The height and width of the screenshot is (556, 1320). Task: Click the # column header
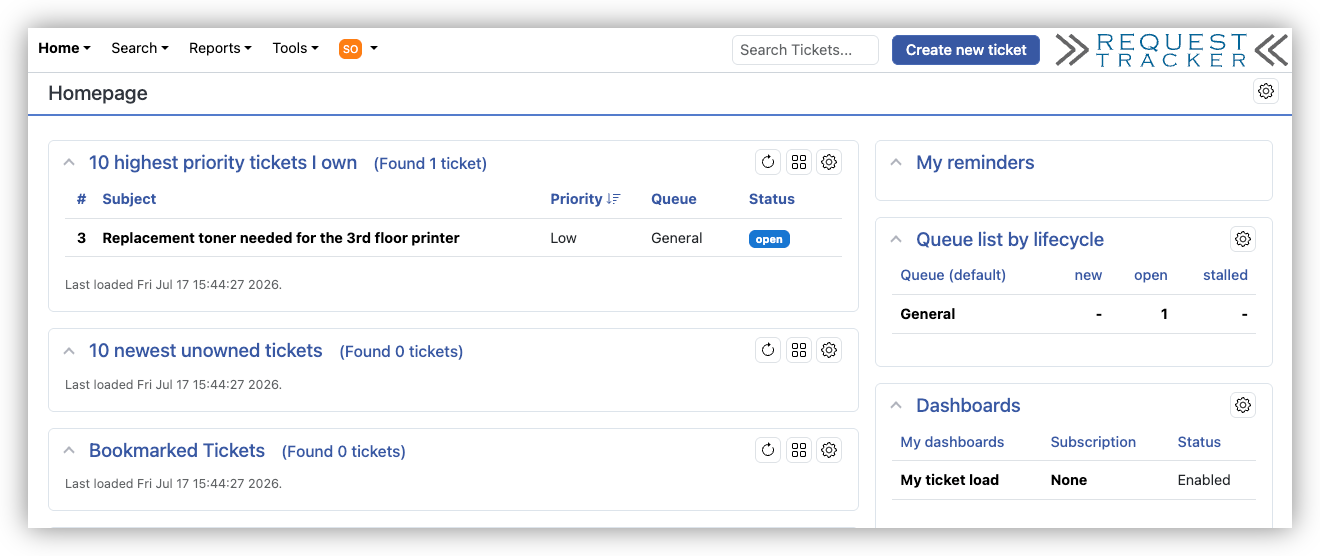click(82, 199)
